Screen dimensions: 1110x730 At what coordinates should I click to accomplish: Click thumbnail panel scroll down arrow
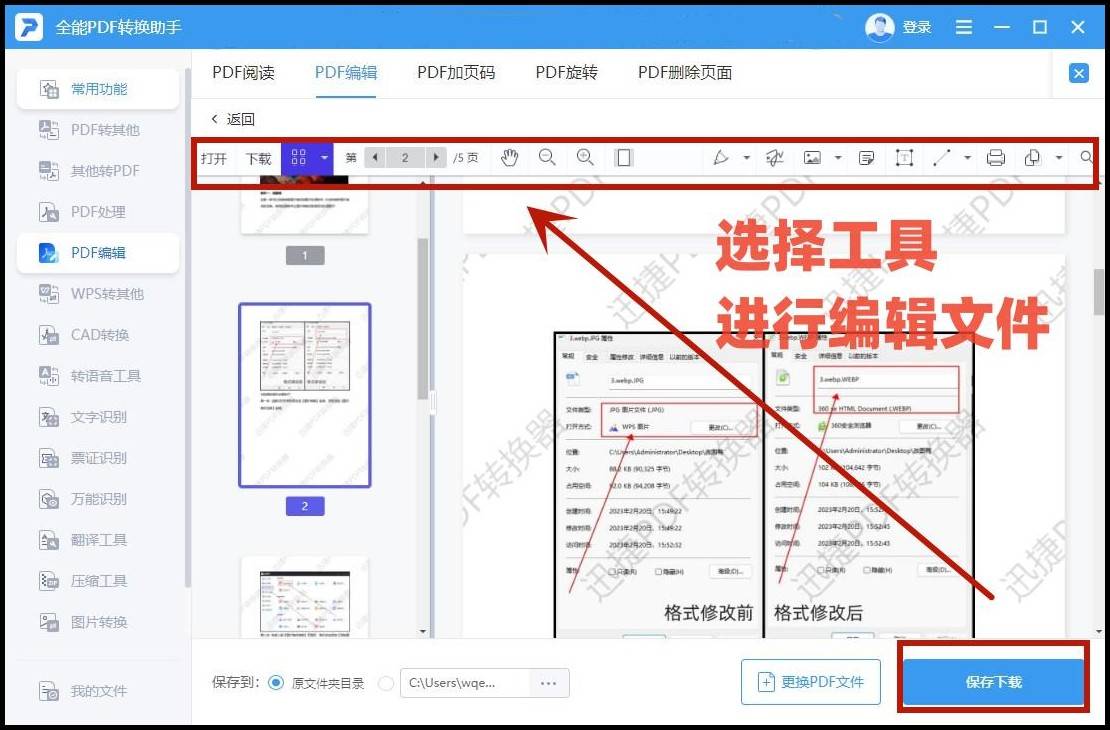click(x=423, y=632)
